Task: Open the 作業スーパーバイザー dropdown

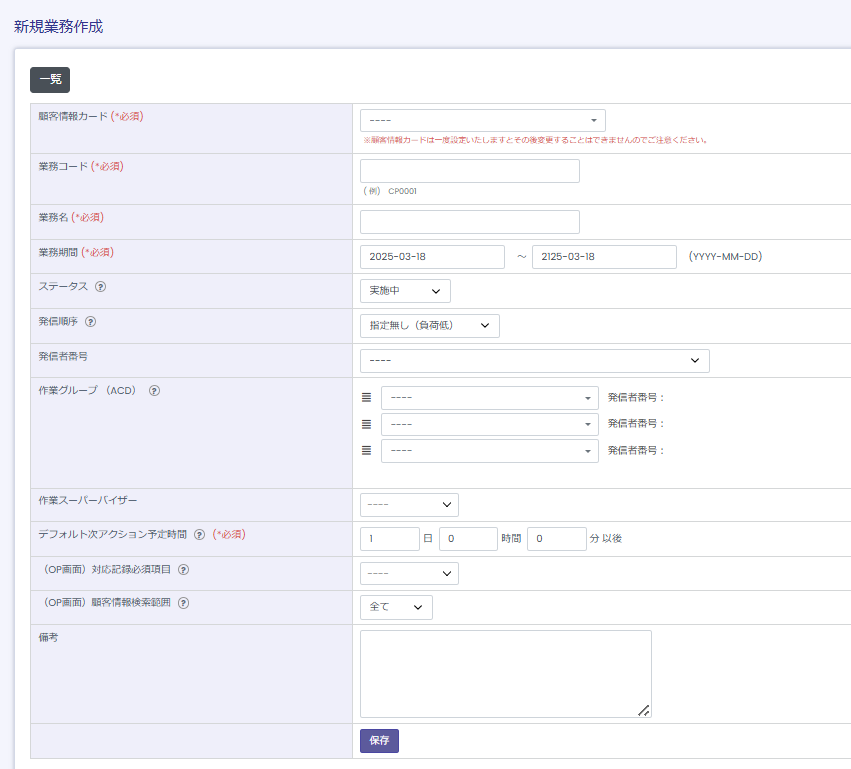Action: pos(409,505)
